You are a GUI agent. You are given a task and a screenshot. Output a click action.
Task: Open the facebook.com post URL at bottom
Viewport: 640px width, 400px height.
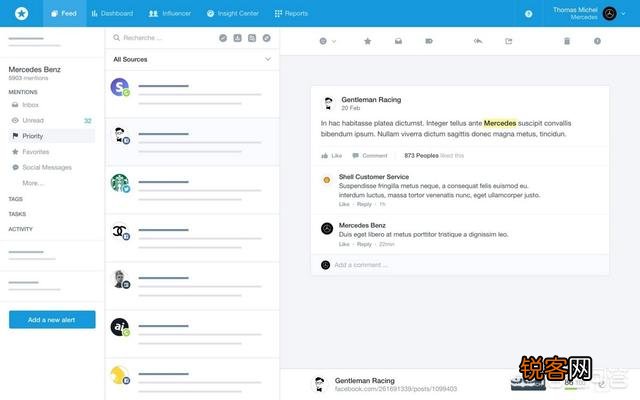click(396, 389)
